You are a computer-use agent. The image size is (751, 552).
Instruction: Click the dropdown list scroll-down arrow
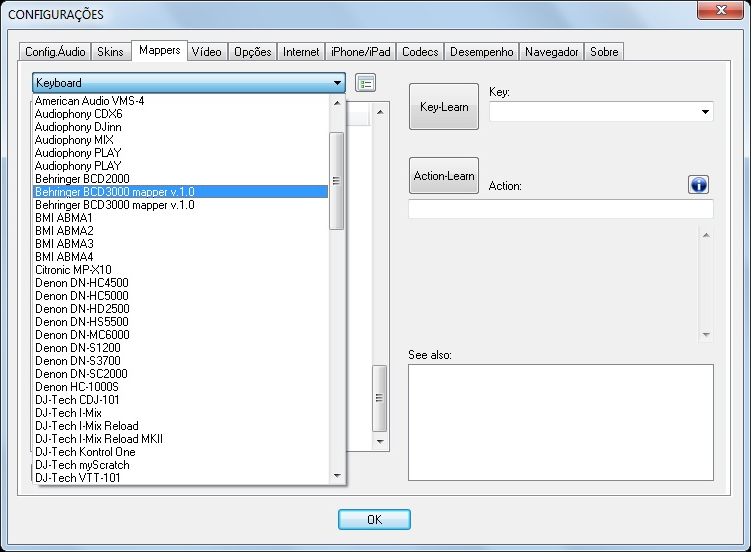[337, 475]
